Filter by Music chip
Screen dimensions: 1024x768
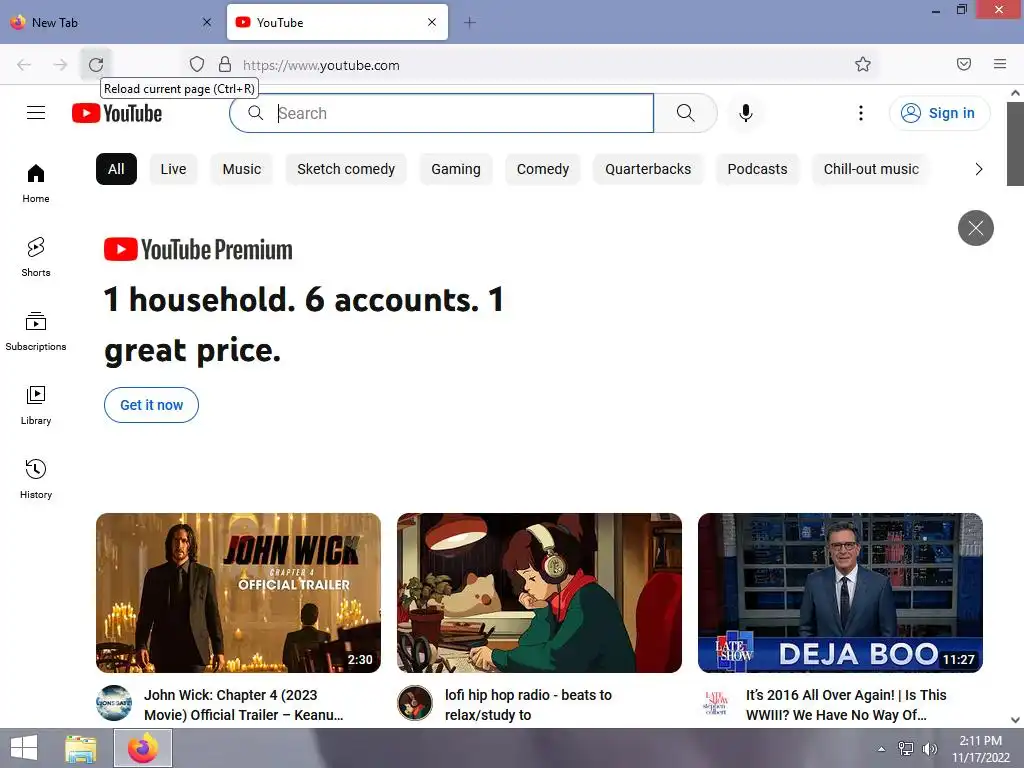click(242, 169)
